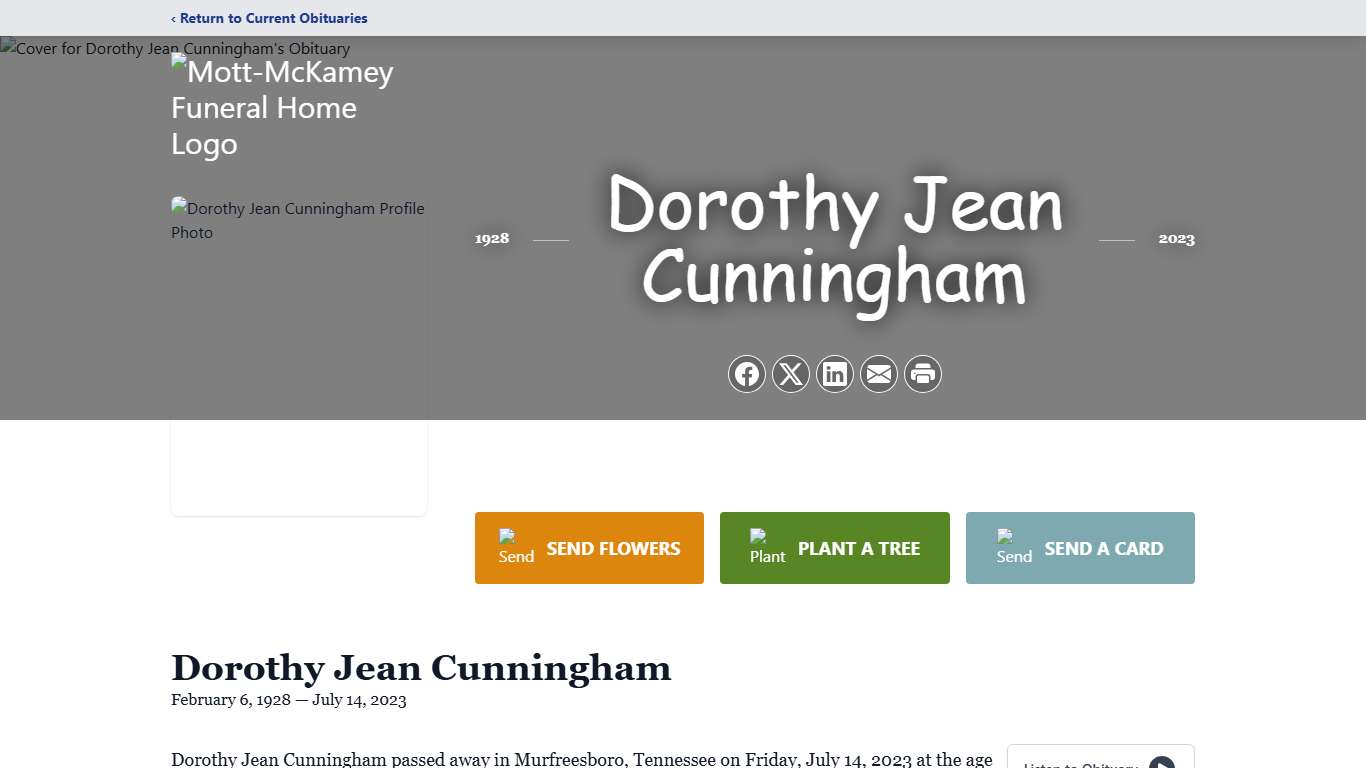Play the Listen to Obituary audio
Viewport: 1366px width, 768px height.
(x=1163, y=763)
